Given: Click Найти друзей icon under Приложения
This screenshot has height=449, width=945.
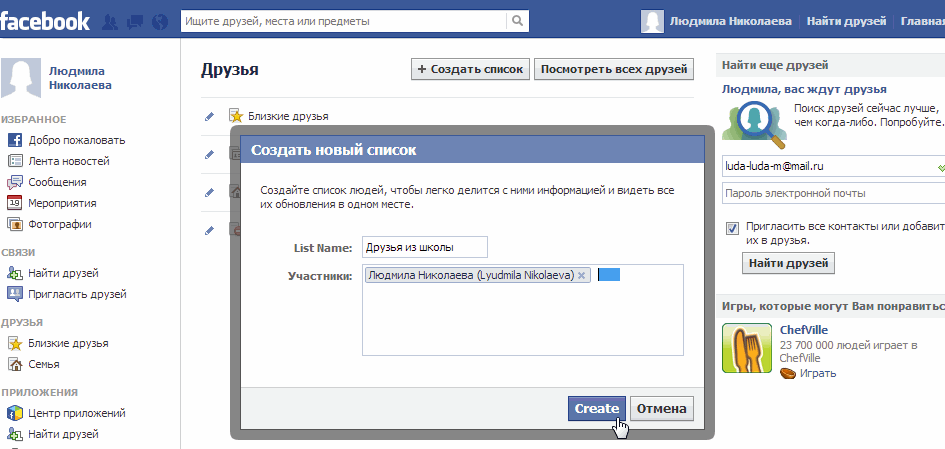Looking at the screenshot, I should [x=14, y=434].
